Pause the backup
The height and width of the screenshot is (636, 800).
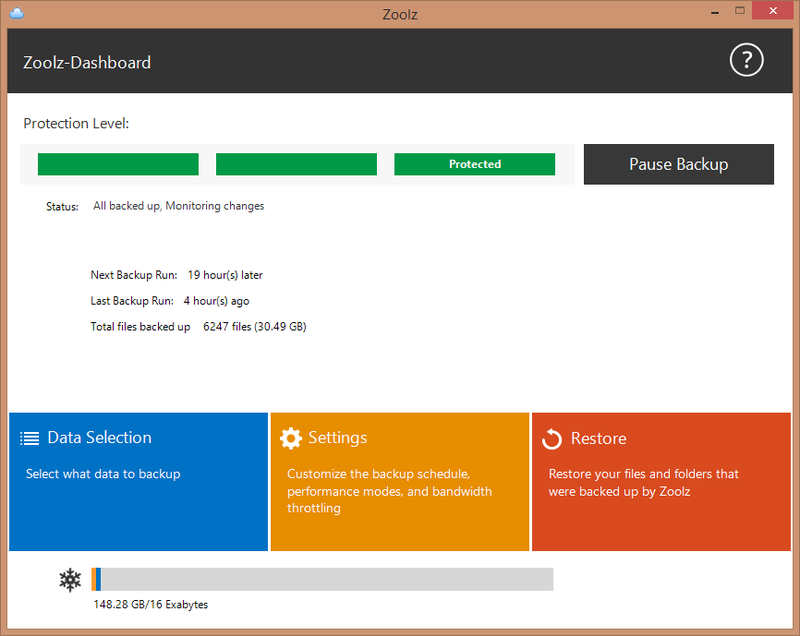pos(679,164)
